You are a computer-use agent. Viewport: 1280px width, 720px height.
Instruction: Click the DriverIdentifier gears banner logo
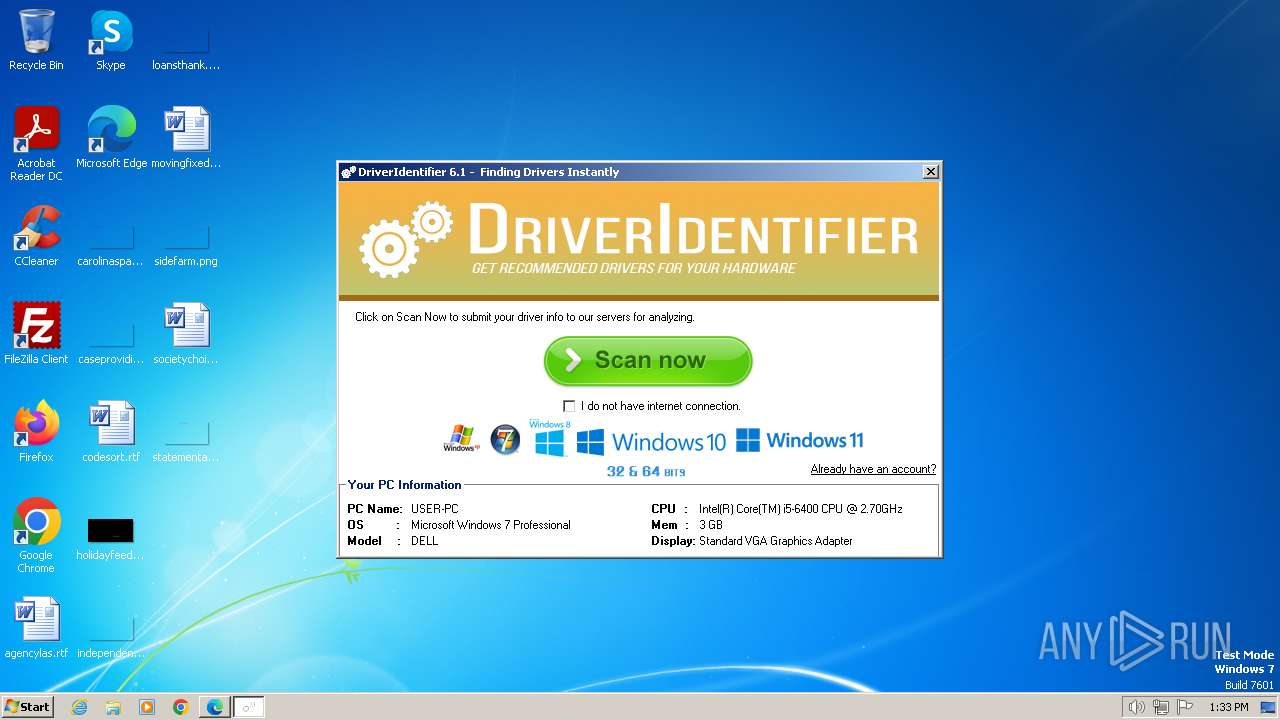405,238
